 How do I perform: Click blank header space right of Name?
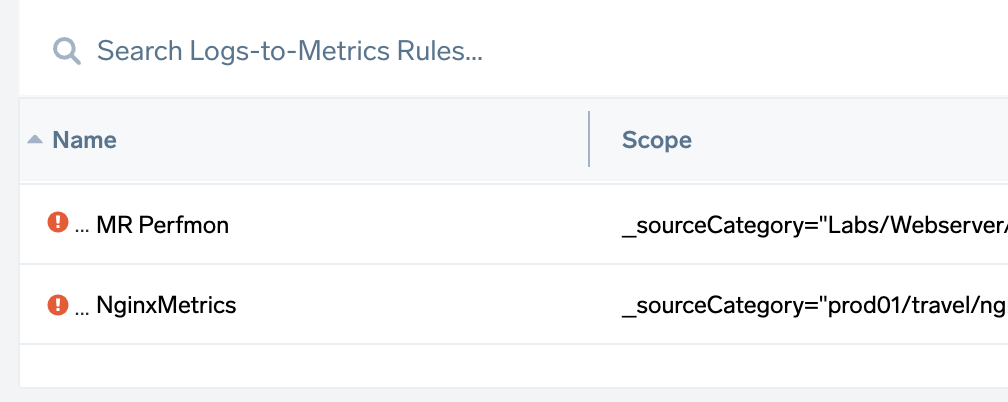coord(350,140)
